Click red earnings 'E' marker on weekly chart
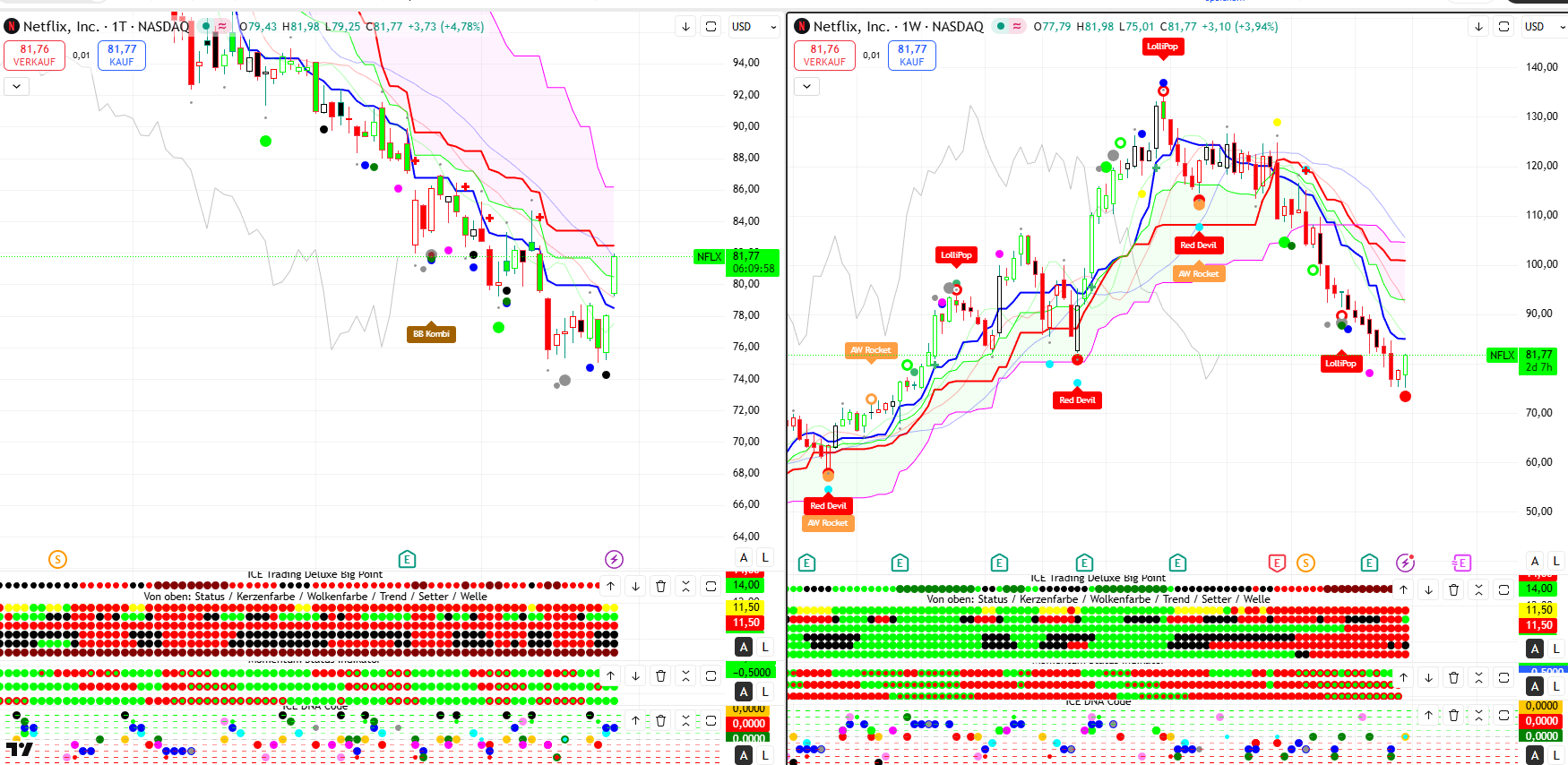1568x765 pixels. tap(1277, 563)
